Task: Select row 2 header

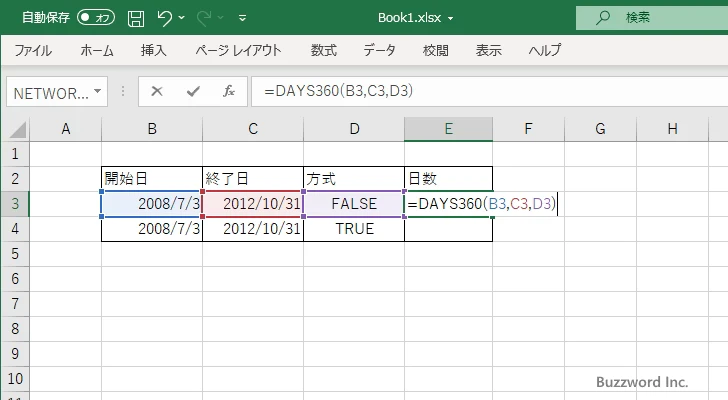Action: [x=15, y=179]
